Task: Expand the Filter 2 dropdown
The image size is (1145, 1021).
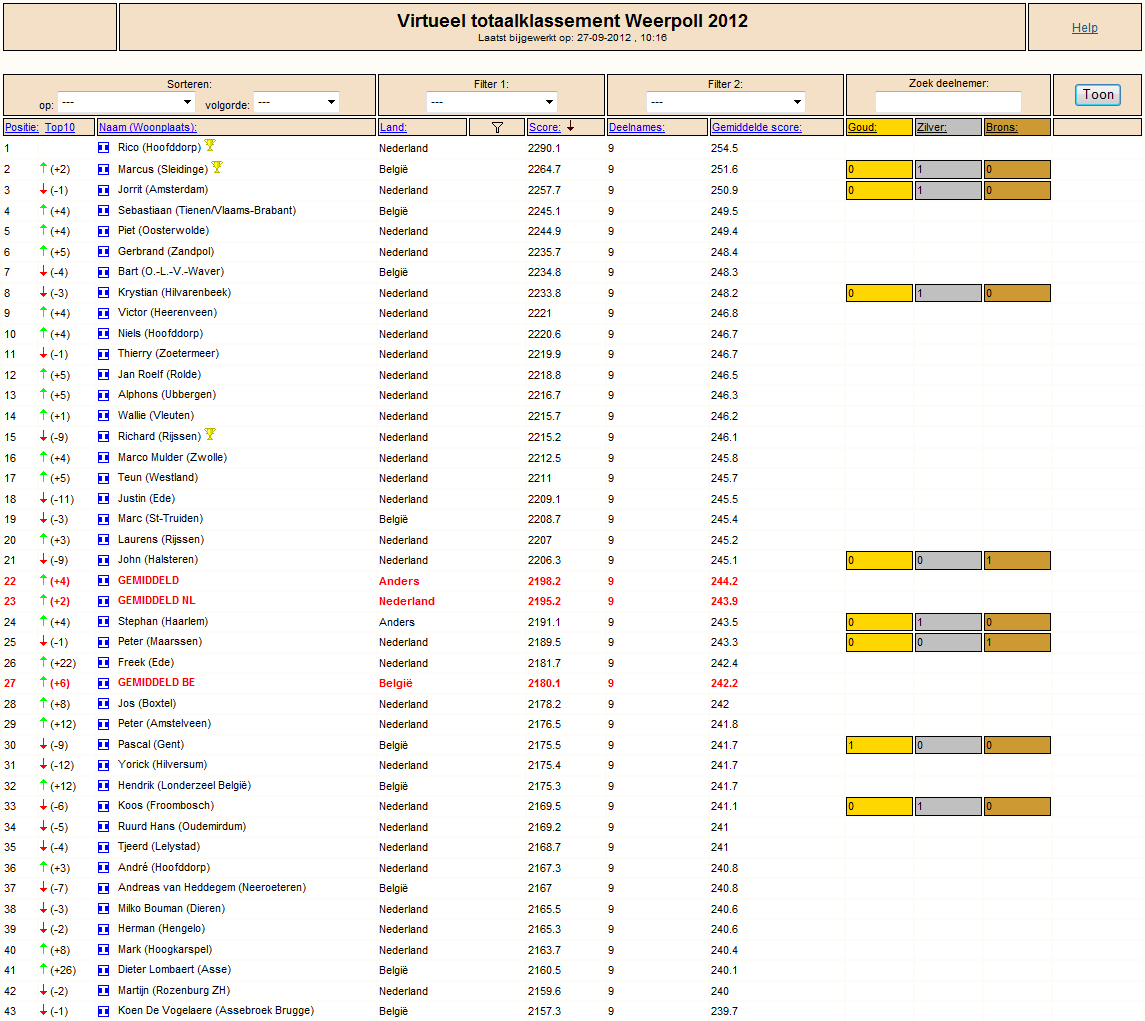Action: pyautogui.click(x=726, y=102)
